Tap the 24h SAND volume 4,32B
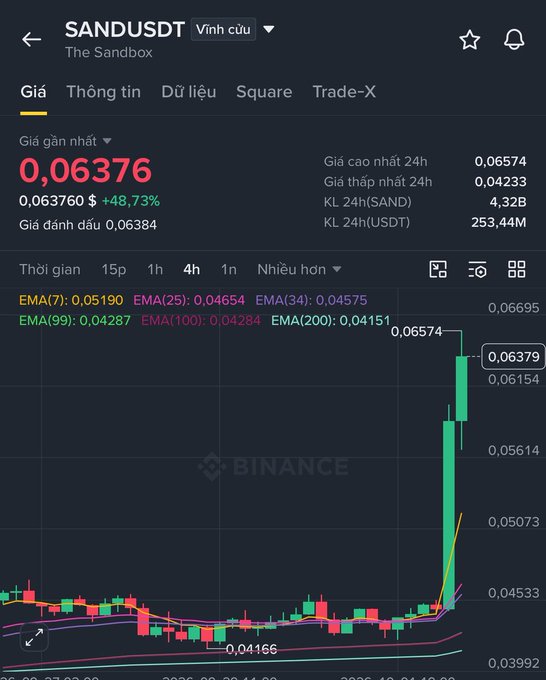Screen dimensions: 546x680 (508, 202)
